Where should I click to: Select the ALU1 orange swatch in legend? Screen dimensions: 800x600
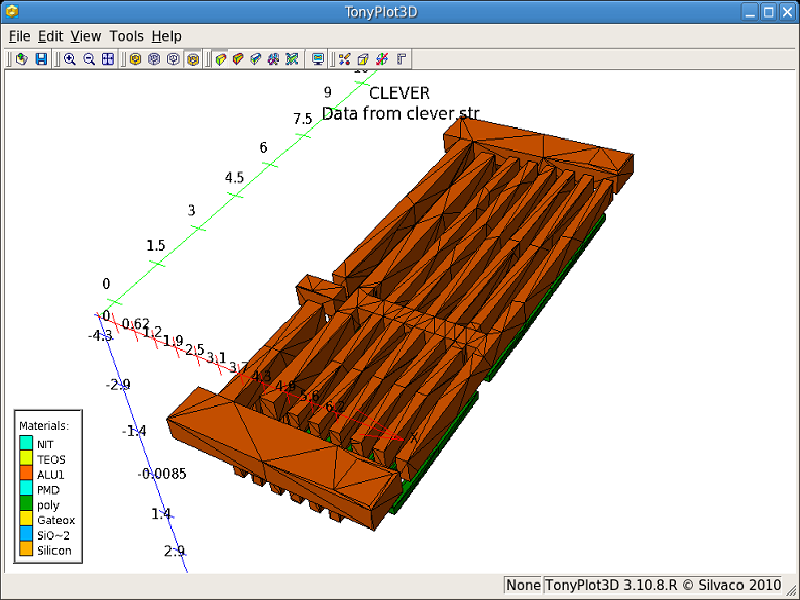pos(26,474)
